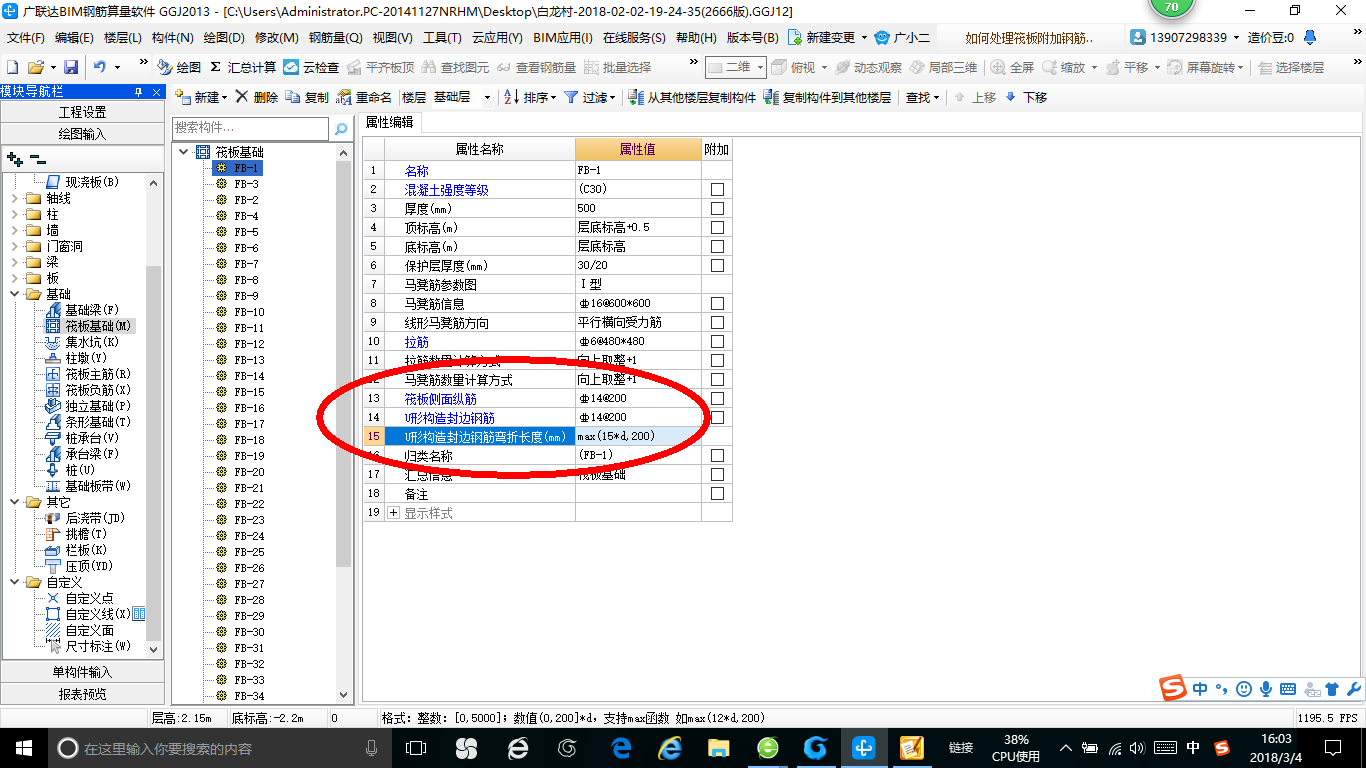Open the BIM应用(I) menu
The width and height of the screenshot is (1366, 768).
(563, 37)
